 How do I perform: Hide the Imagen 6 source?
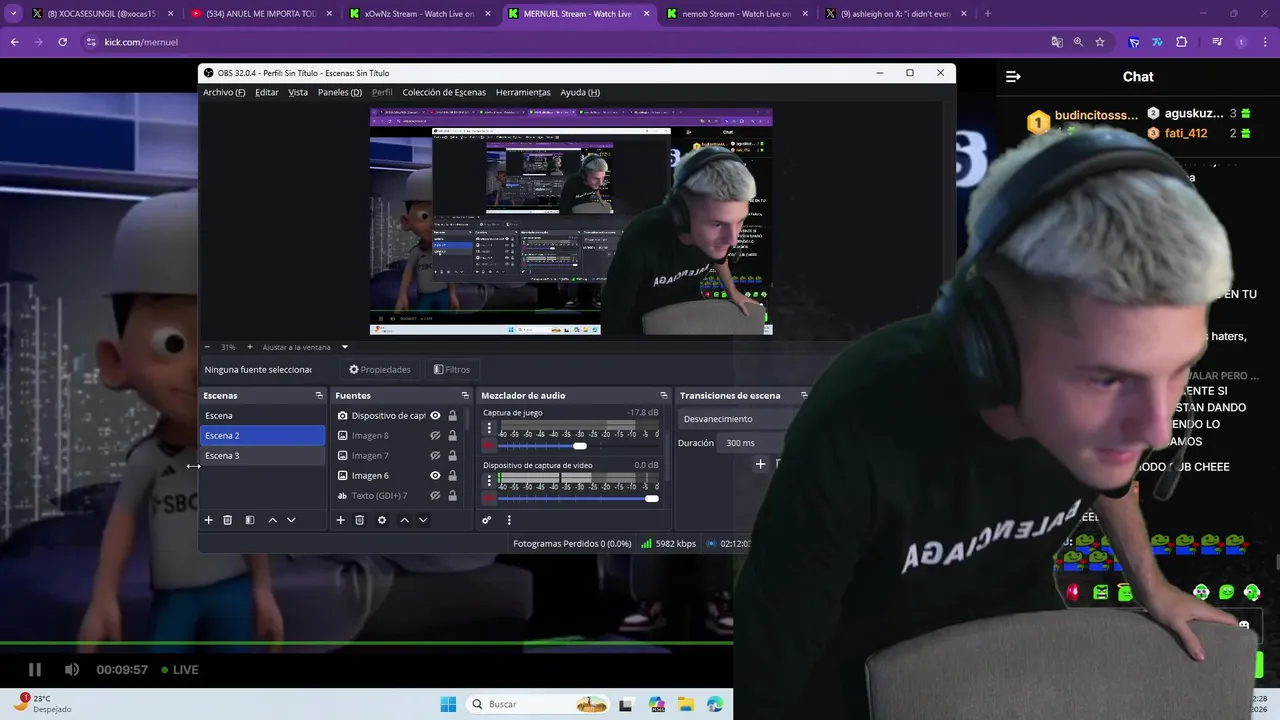(x=435, y=476)
